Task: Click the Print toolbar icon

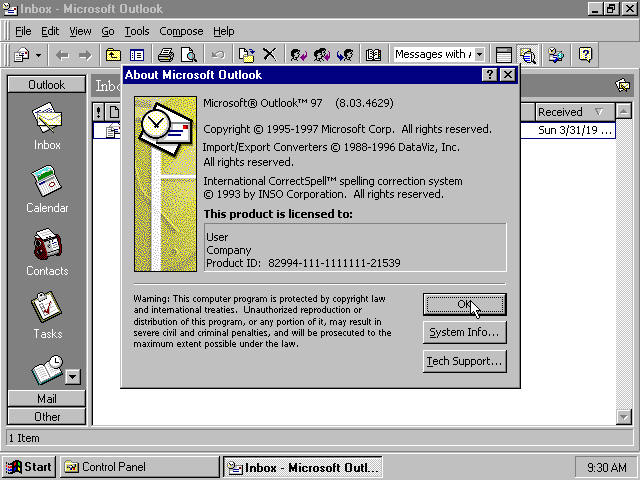Action: [166, 55]
